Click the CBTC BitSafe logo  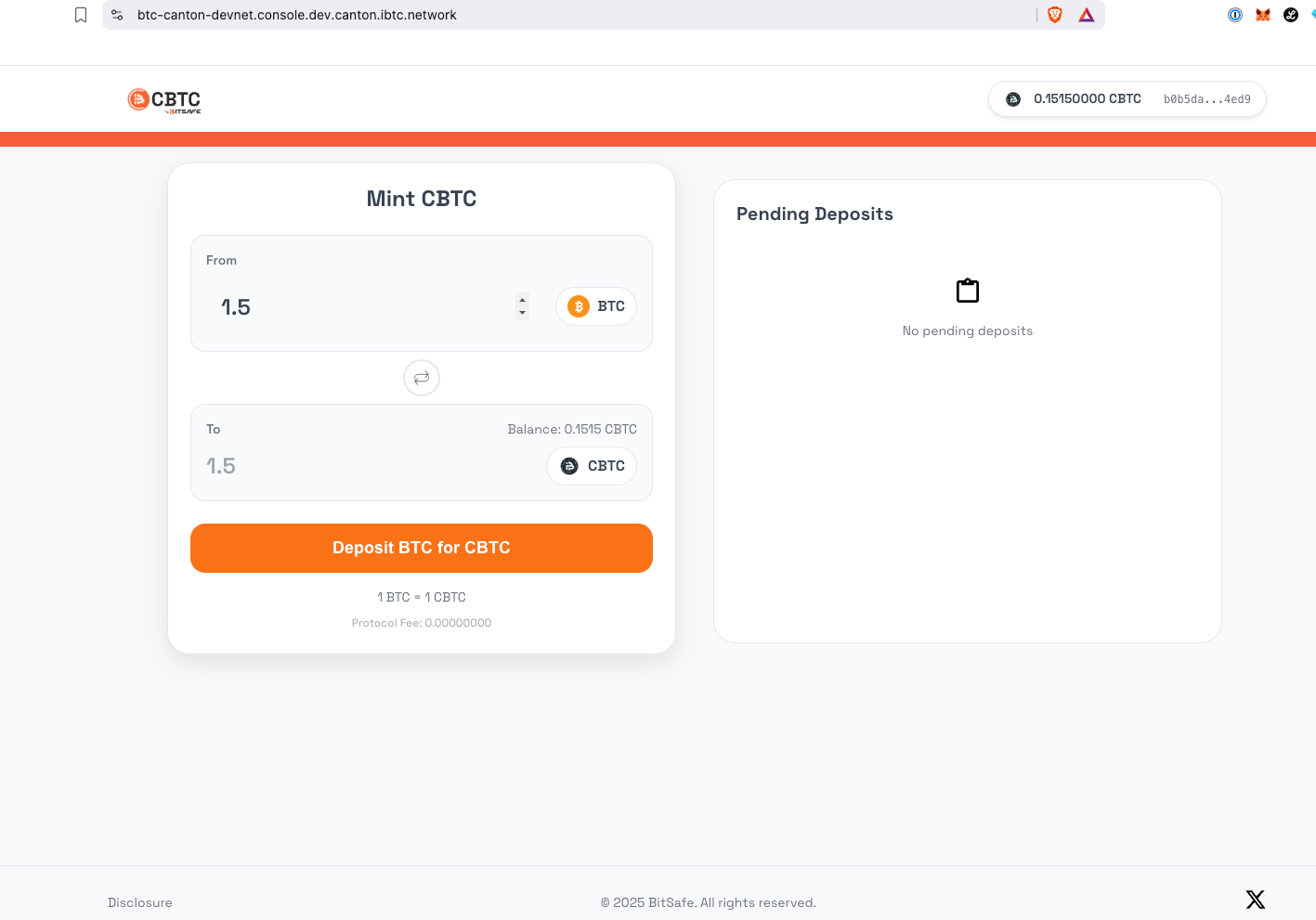coord(164,100)
